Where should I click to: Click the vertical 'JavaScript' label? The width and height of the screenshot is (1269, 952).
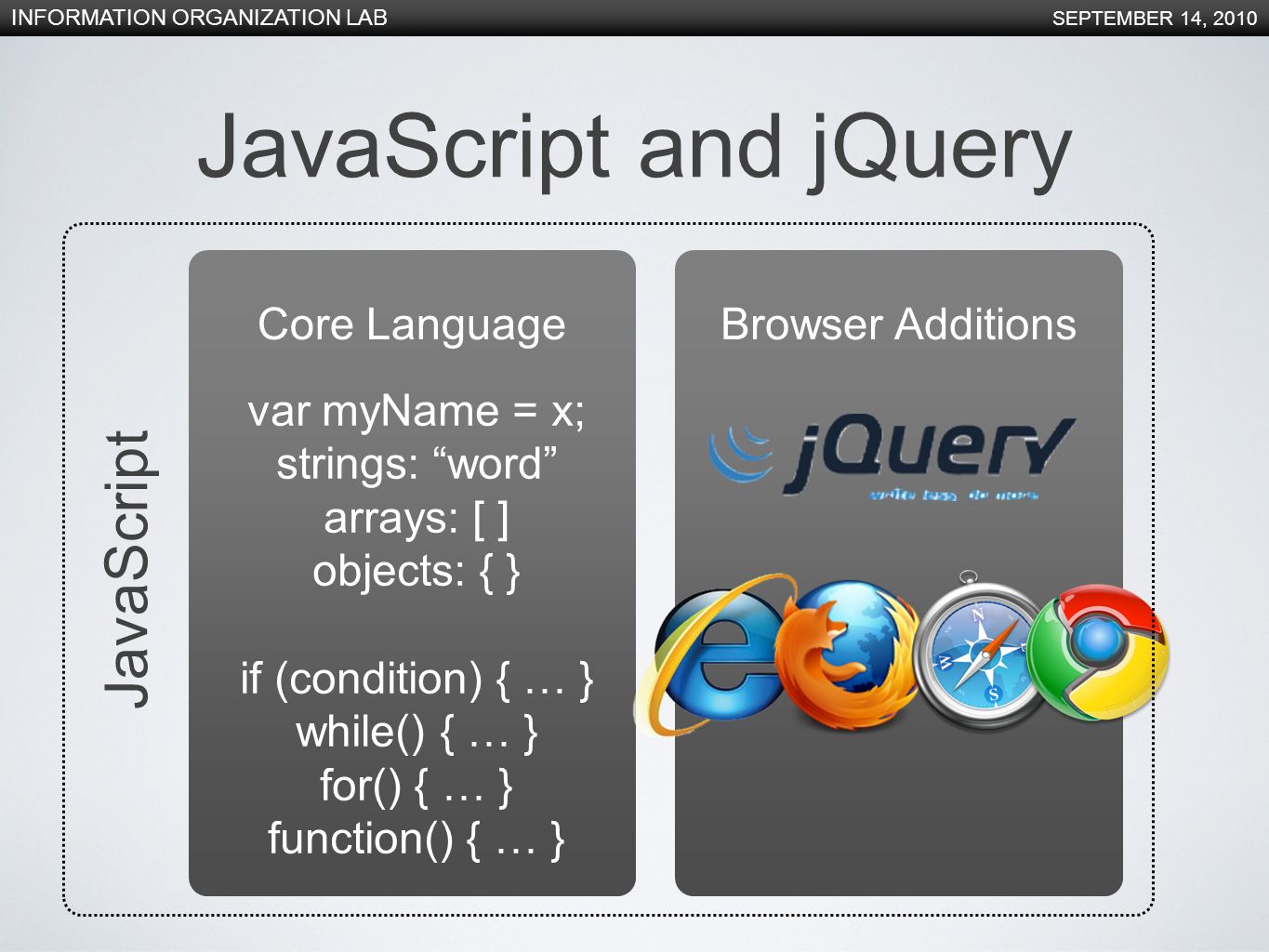[126, 569]
